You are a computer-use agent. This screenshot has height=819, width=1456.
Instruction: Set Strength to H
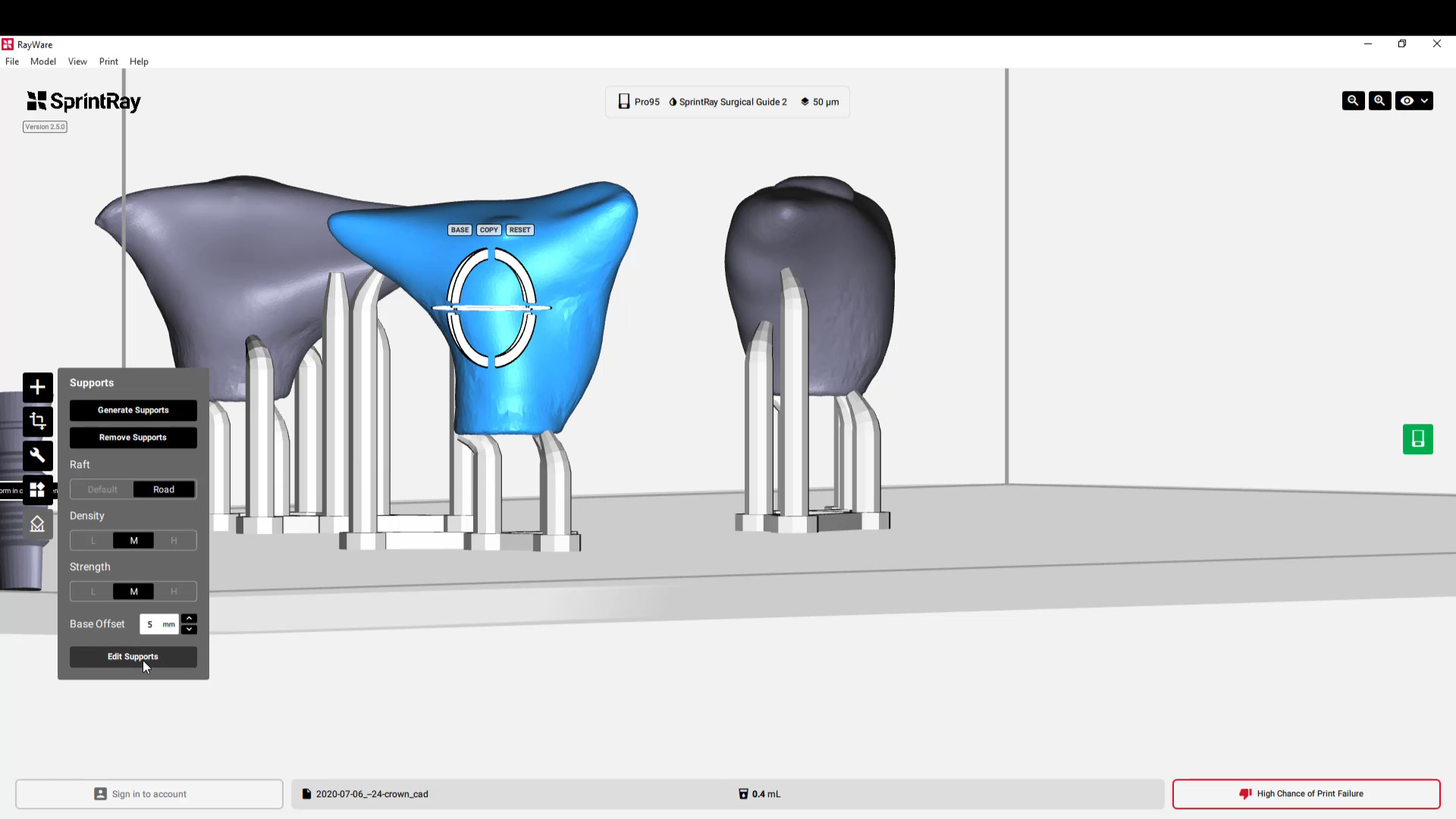[174, 591]
